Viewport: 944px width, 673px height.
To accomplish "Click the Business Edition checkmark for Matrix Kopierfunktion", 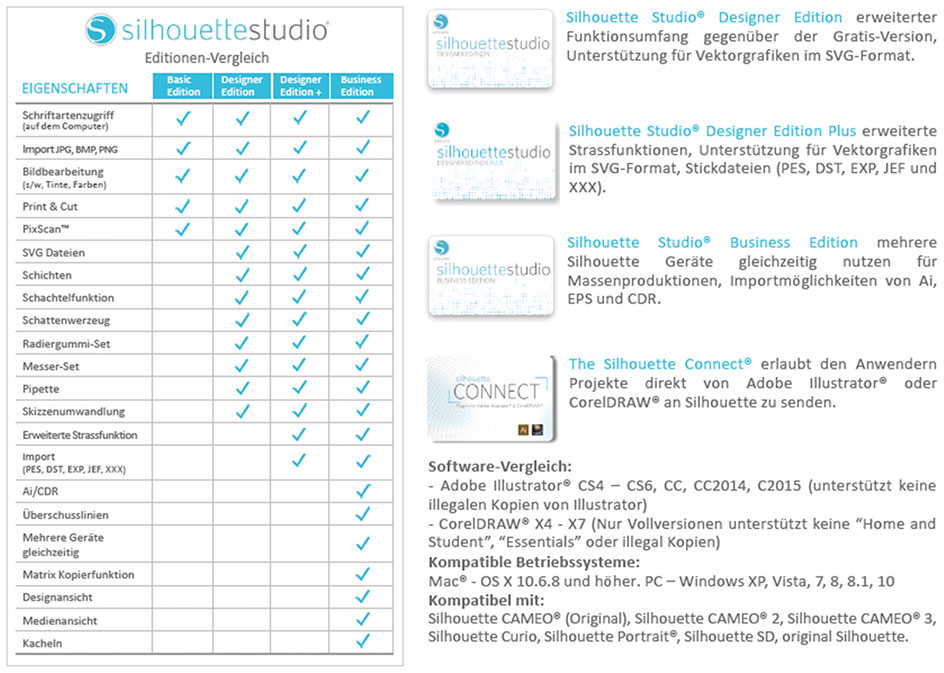I will tap(362, 573).
